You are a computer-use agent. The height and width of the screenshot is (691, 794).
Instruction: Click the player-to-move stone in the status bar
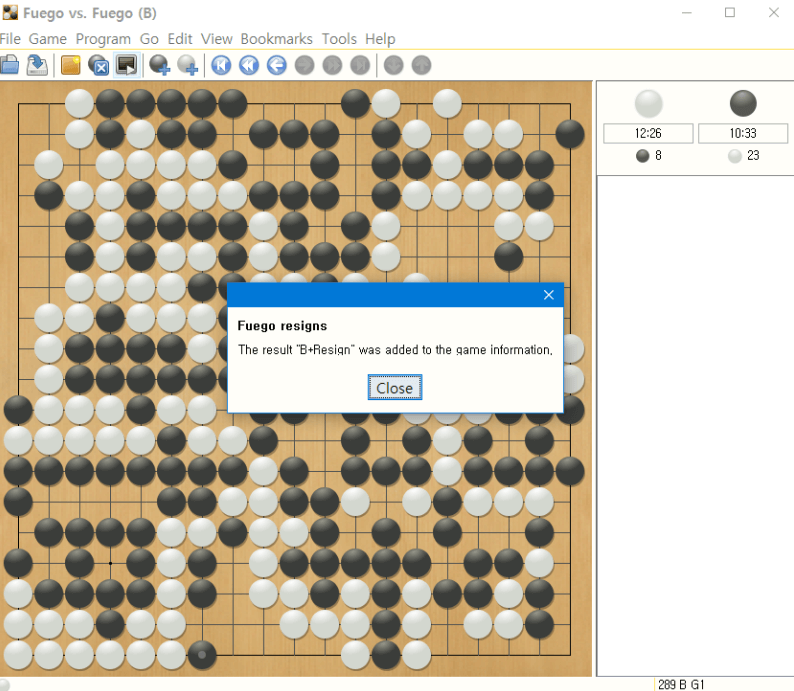click(5, 685)
